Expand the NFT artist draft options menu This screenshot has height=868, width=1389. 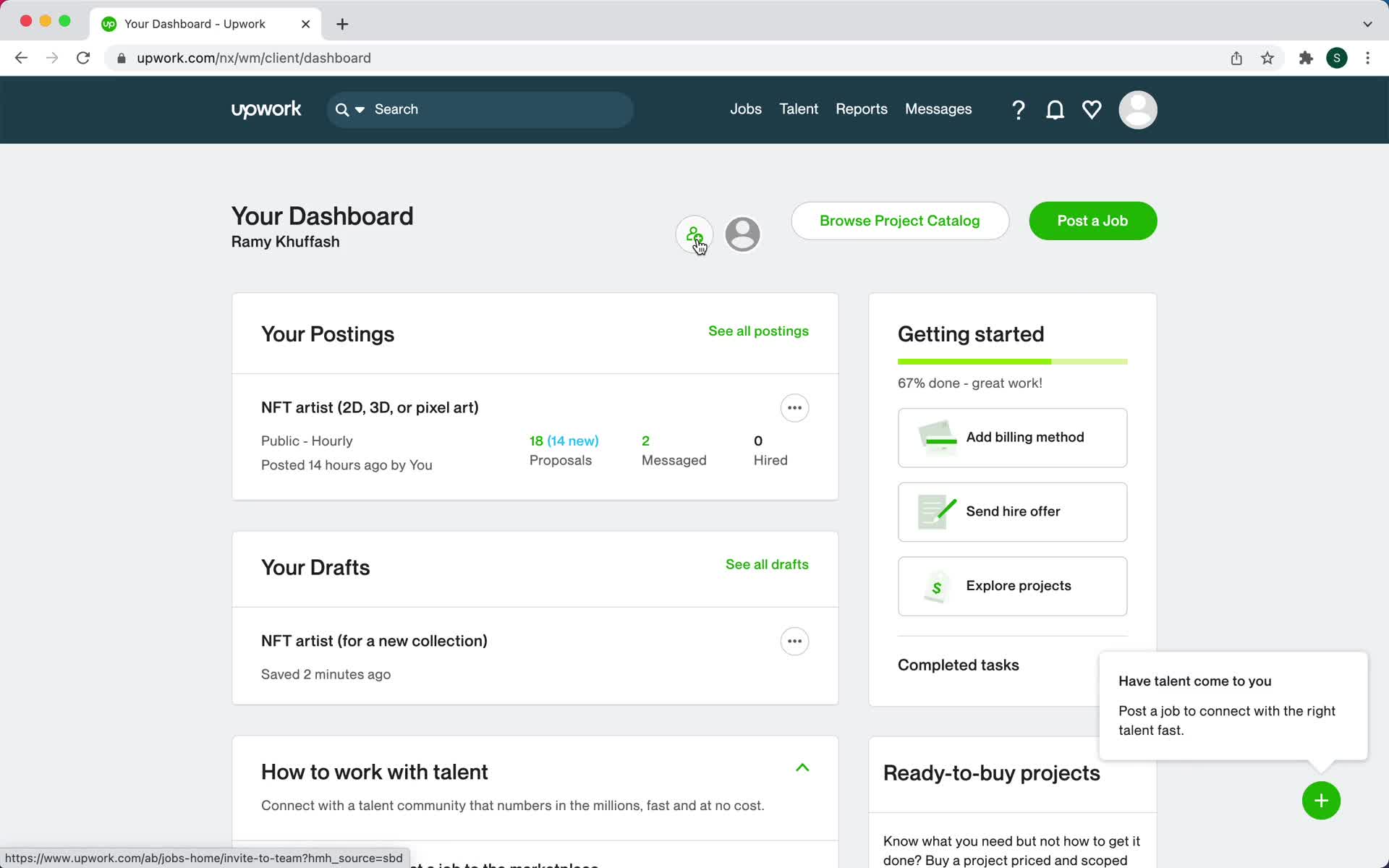point(794,641)
